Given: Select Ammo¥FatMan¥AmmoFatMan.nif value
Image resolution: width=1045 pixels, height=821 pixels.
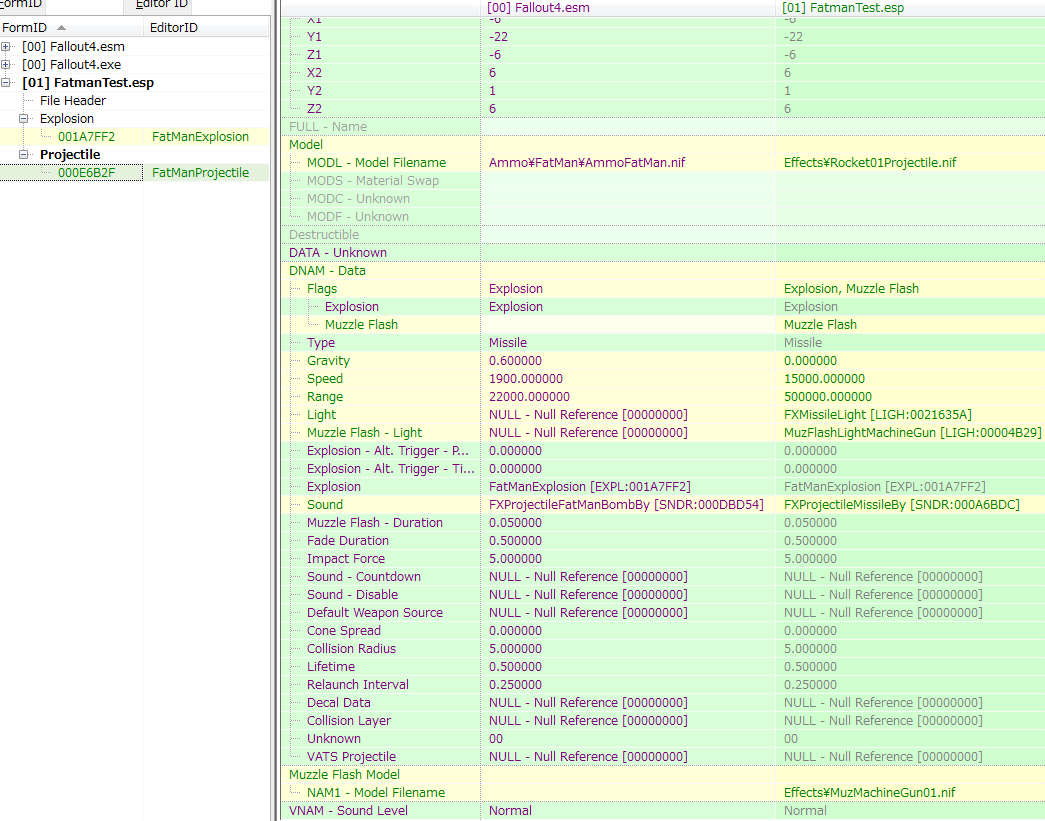Looking at the screenshot, I should pyautogui.click(x=586, y=163).
